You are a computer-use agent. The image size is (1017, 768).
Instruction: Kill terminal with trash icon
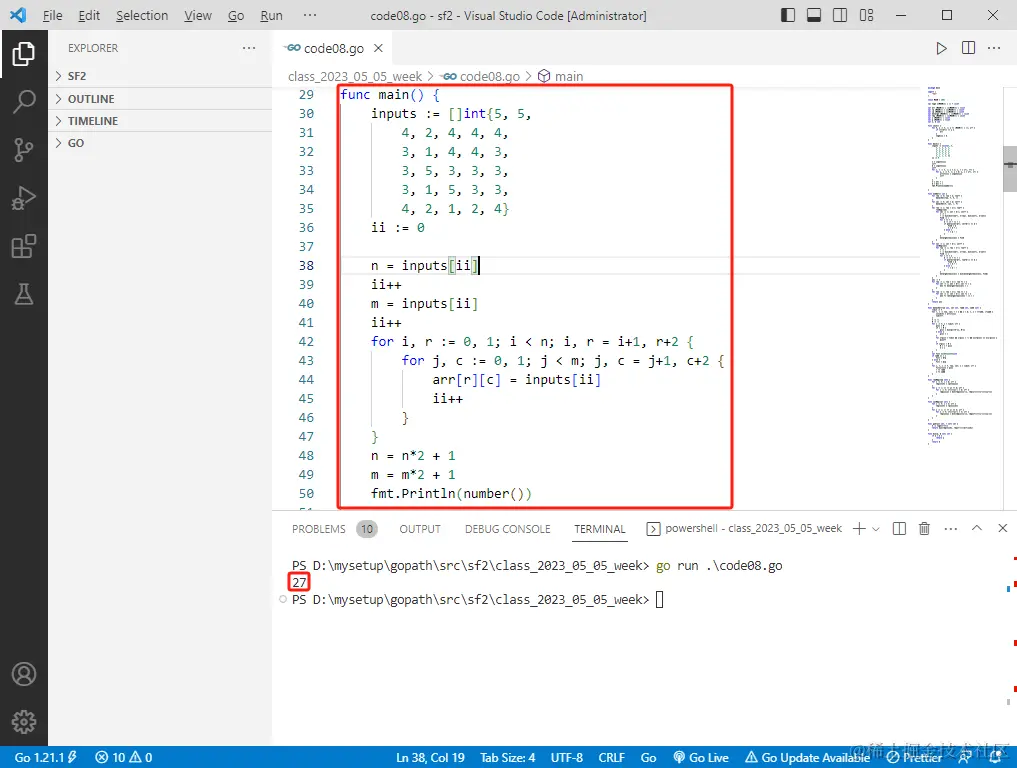(x=924, y=529)
